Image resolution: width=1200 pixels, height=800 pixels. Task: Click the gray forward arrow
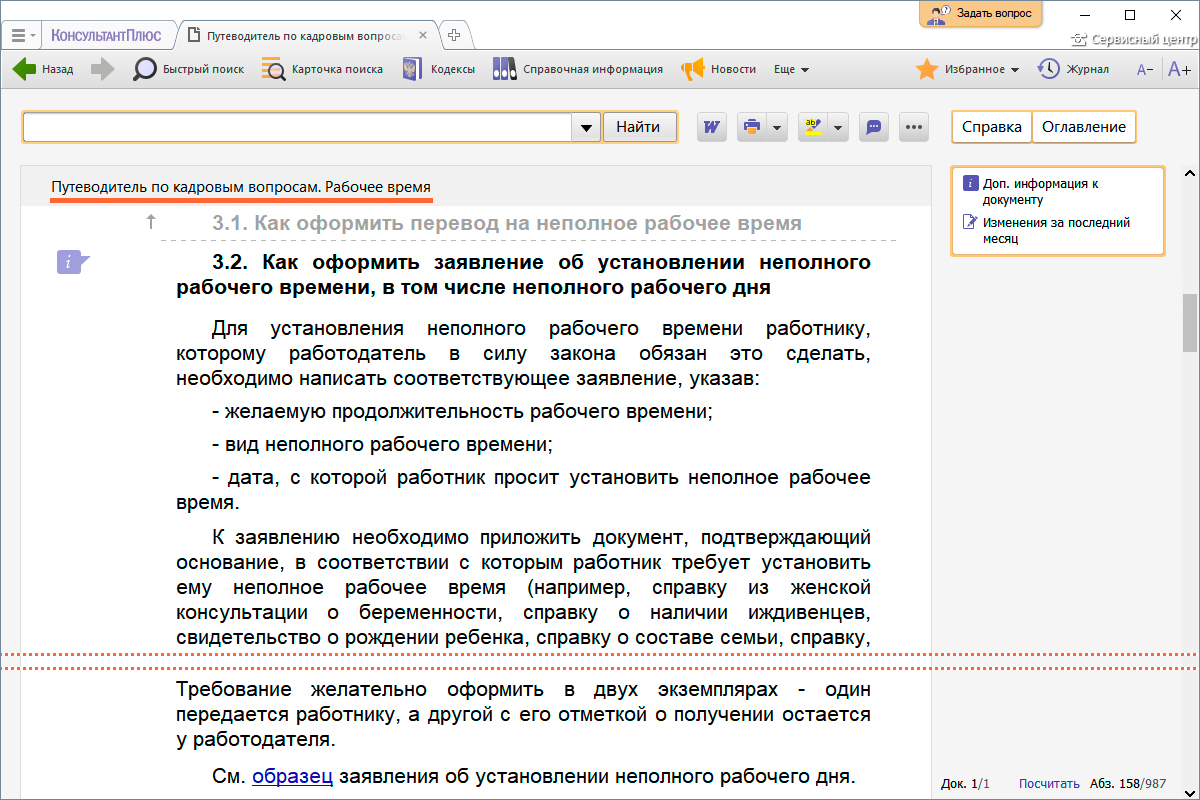tap(103, 69)
